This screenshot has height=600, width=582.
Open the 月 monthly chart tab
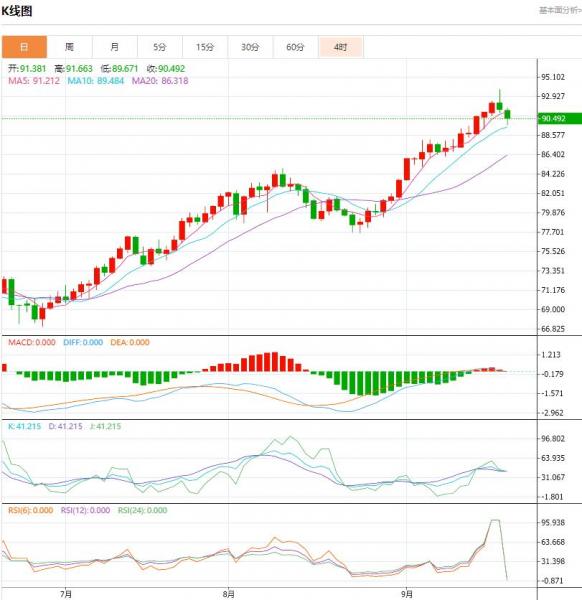[x=114, y=47]
